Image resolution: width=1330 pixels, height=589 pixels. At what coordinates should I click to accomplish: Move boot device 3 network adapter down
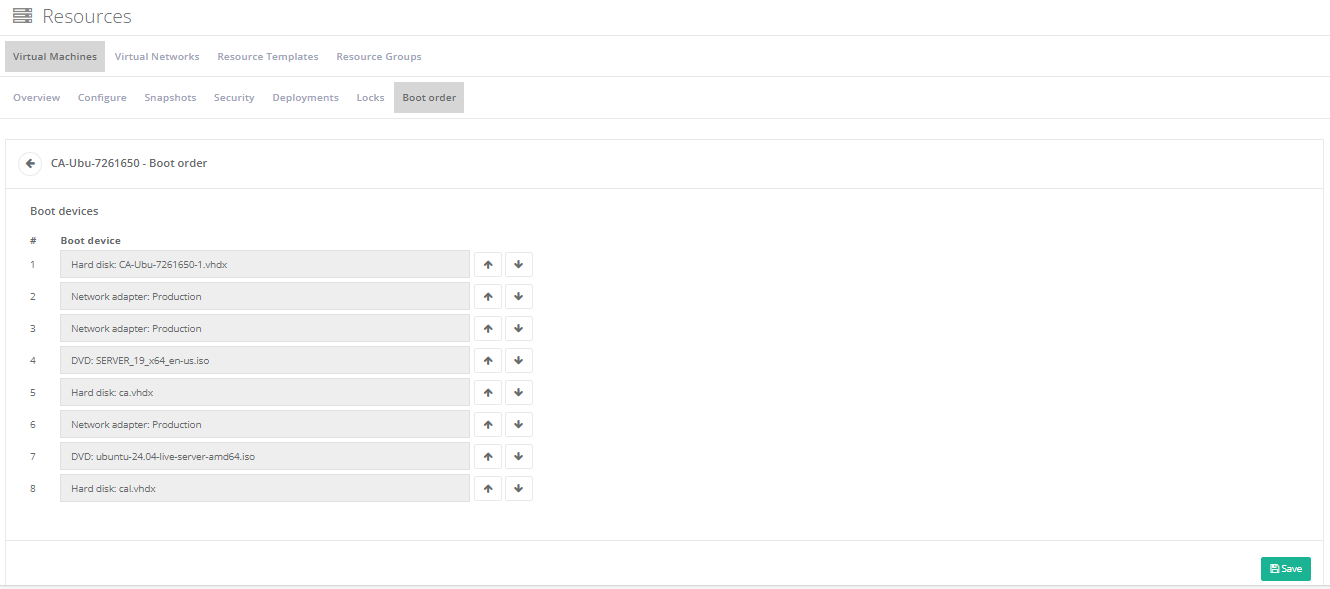point(519,329)
